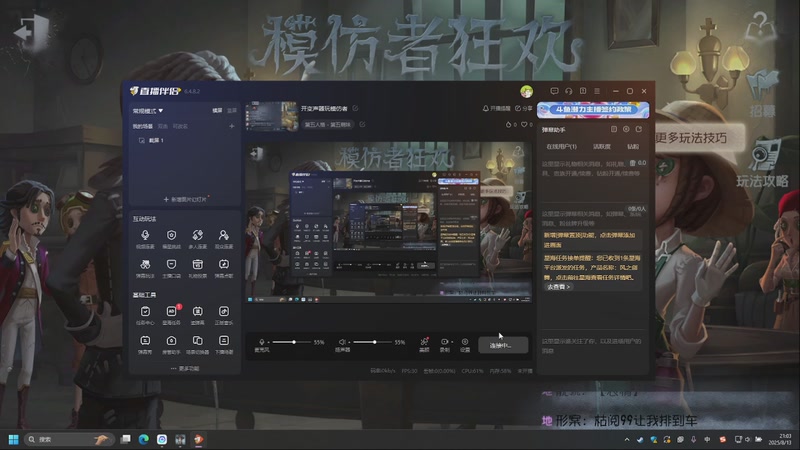Adjust the 扬声器 volume slider

tap(373, 342)
